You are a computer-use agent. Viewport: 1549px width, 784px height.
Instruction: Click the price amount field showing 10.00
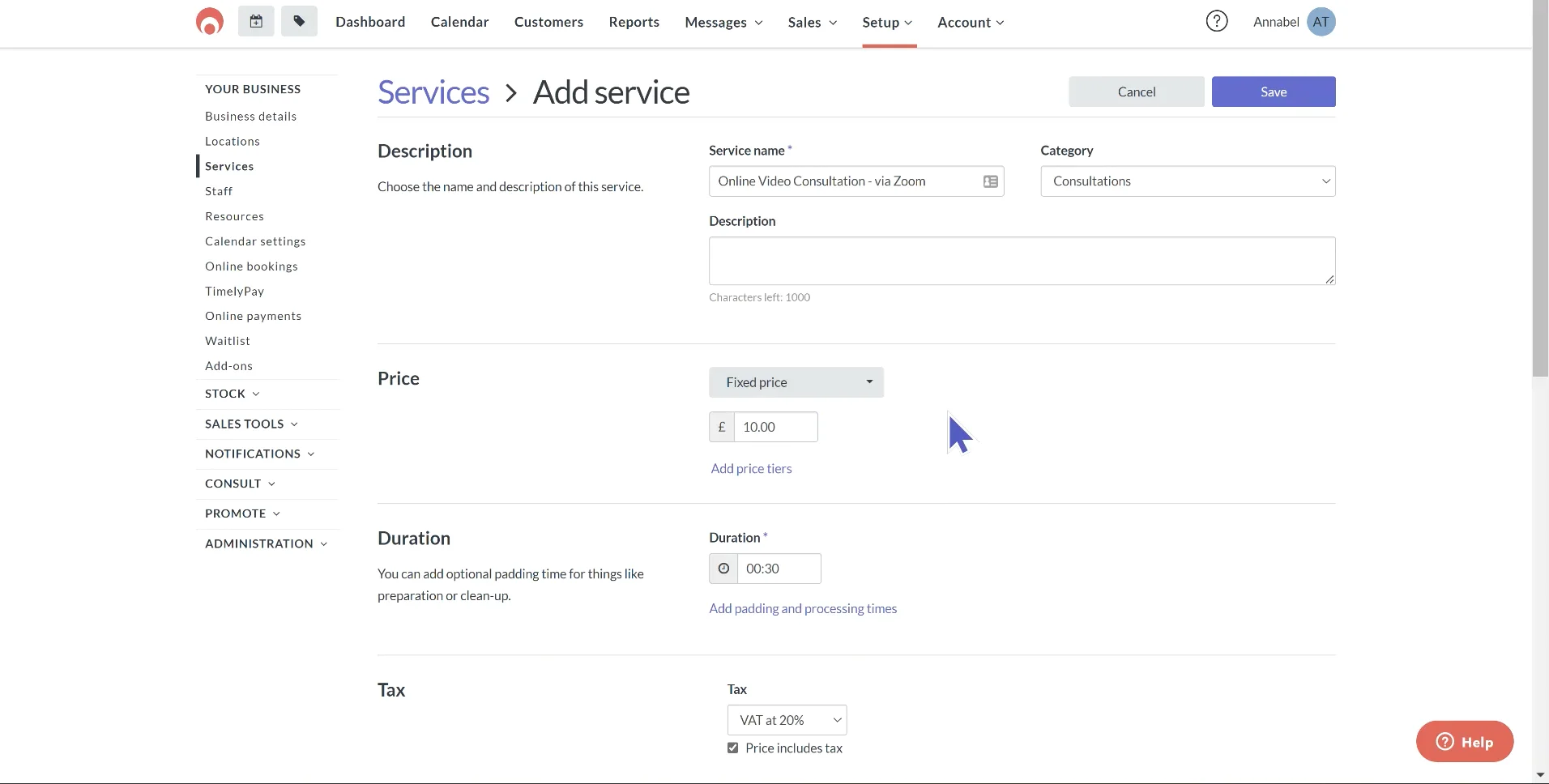[x=775, y=427]
